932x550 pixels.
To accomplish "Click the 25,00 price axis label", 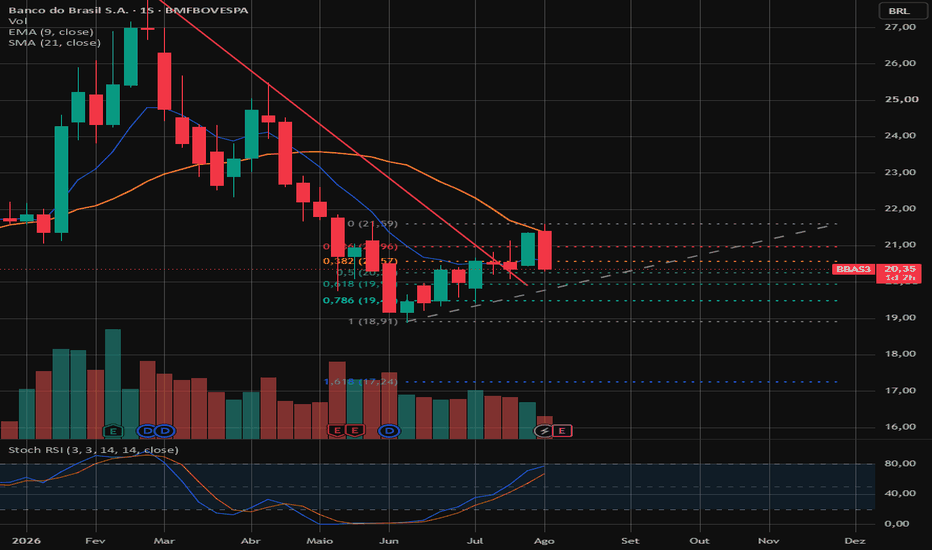I will (x=900, y=99).
